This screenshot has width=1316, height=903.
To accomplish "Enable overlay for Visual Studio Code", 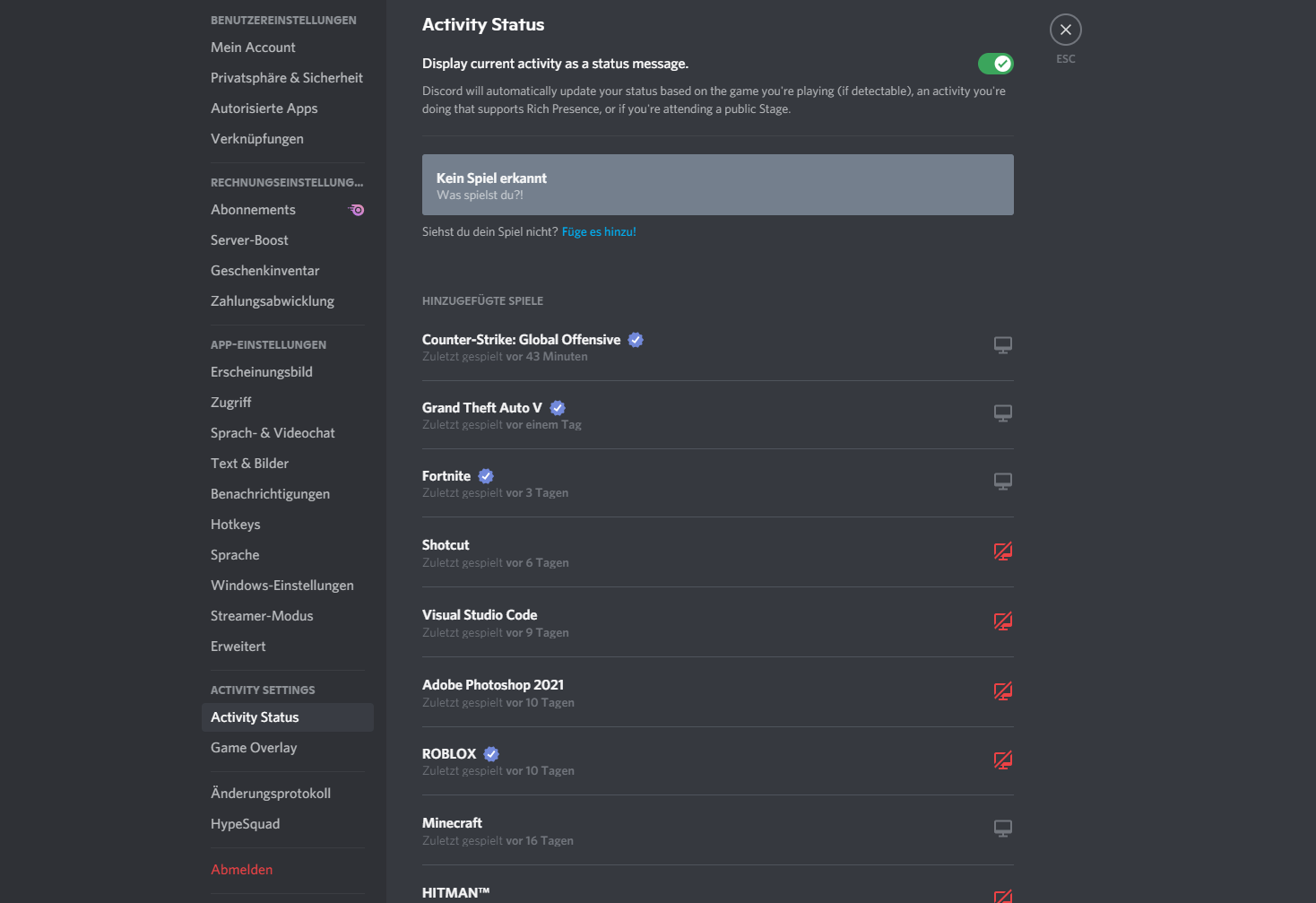I will coord(1003,621).
